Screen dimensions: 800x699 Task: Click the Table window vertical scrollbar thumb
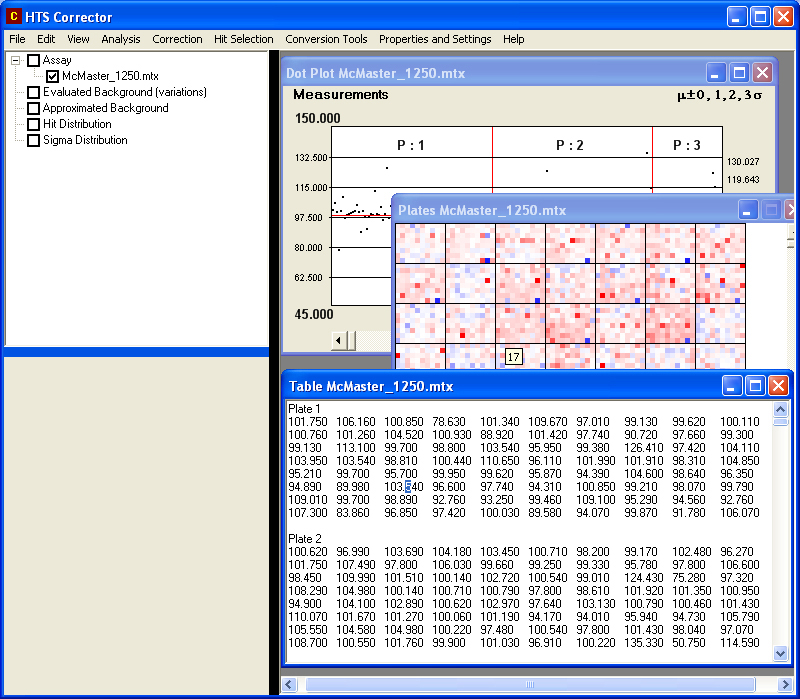point(780,421)
